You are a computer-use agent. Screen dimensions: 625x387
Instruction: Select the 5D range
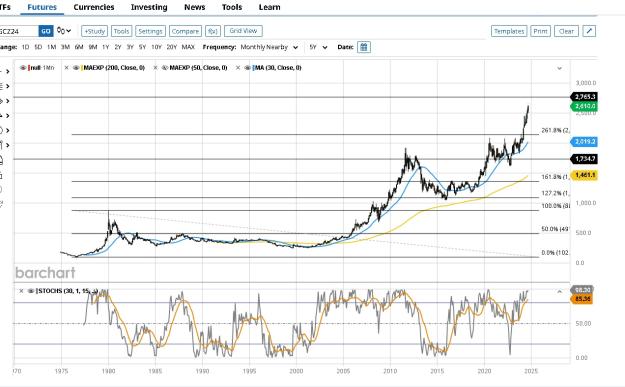point(38,47)
